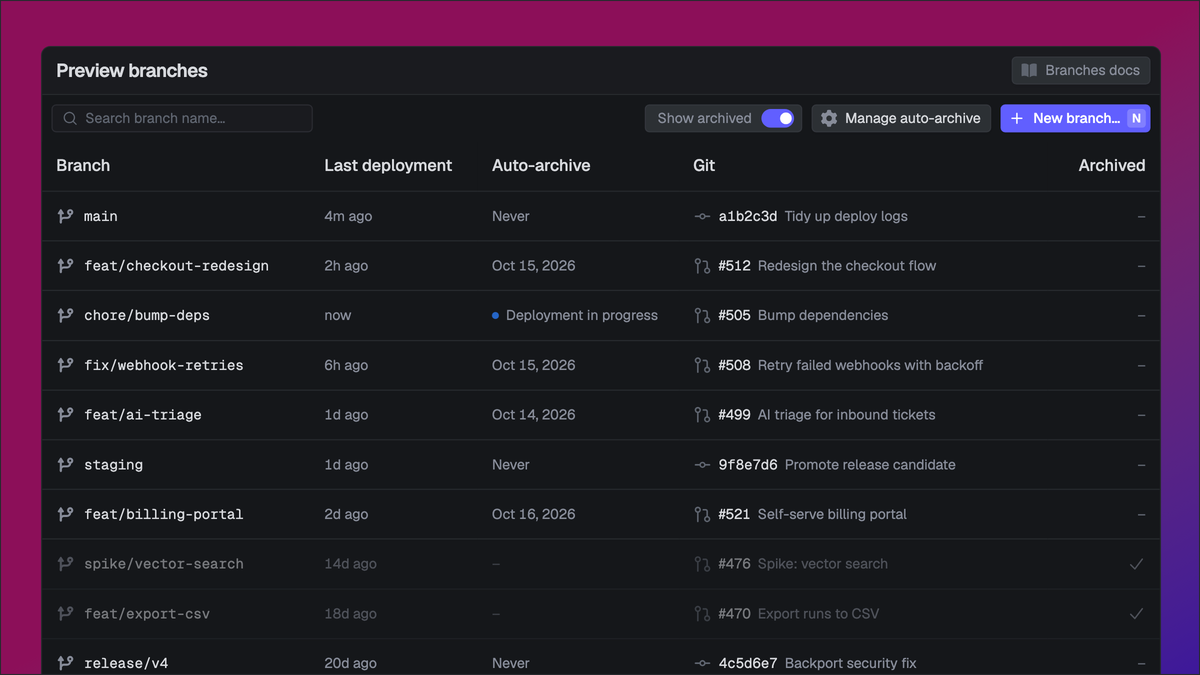This screenshot has height=675, width=1200.
Task: Click the Branch column header
Action: click(x=83, y=165)
